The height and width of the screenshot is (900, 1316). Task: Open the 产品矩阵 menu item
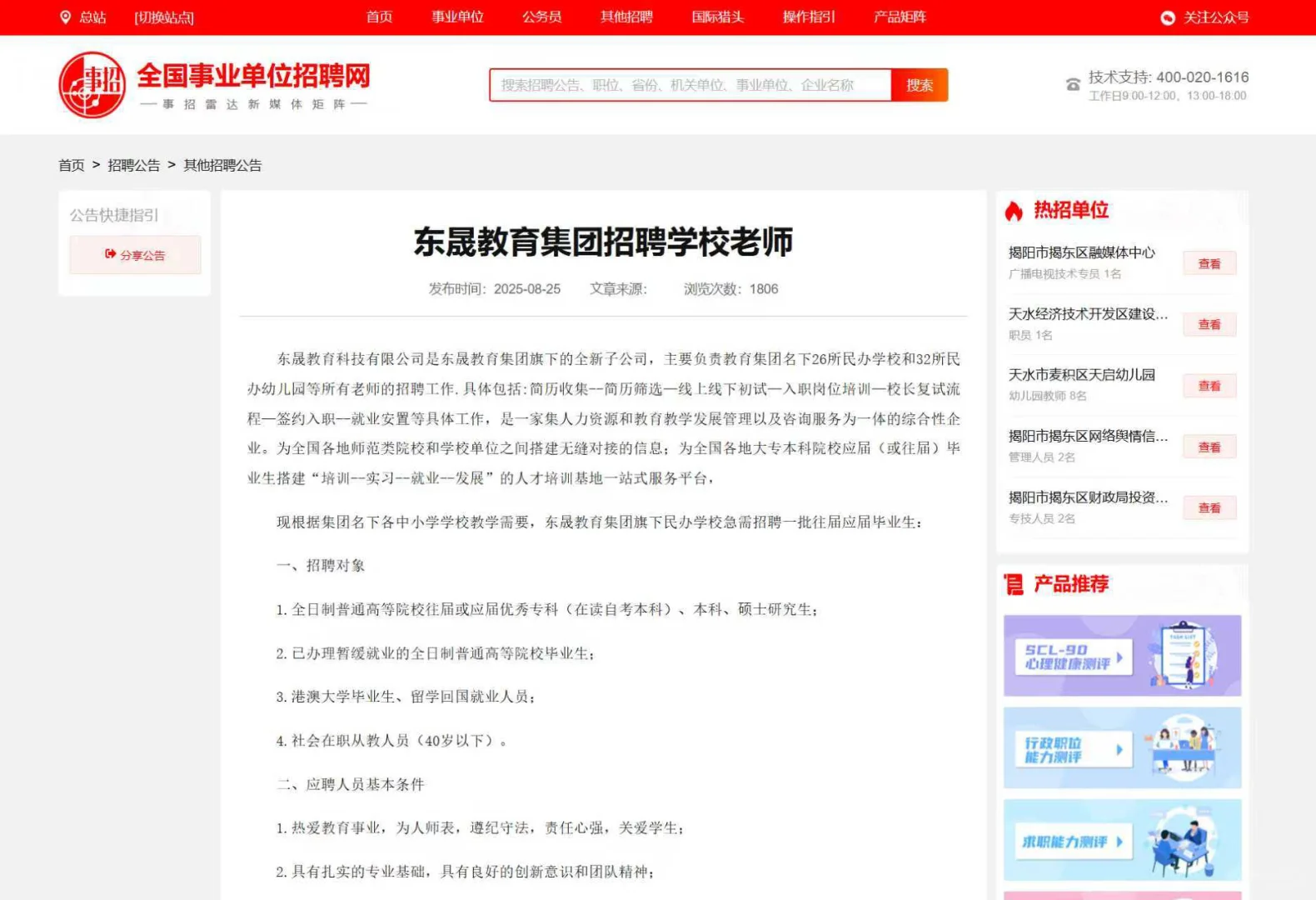pyautogui.click(x=900, y=17)
